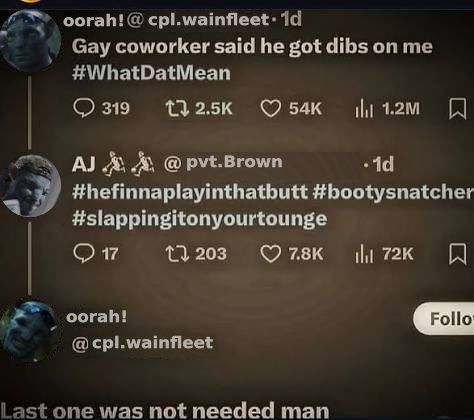Screen dimensions: 474x420
Task: Open oorah! avatar on first tweet
Action: tap(30, 40)
